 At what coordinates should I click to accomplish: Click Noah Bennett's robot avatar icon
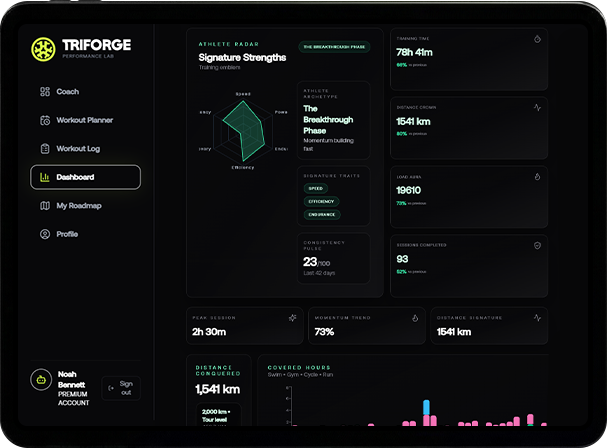[x=41, y=381]
